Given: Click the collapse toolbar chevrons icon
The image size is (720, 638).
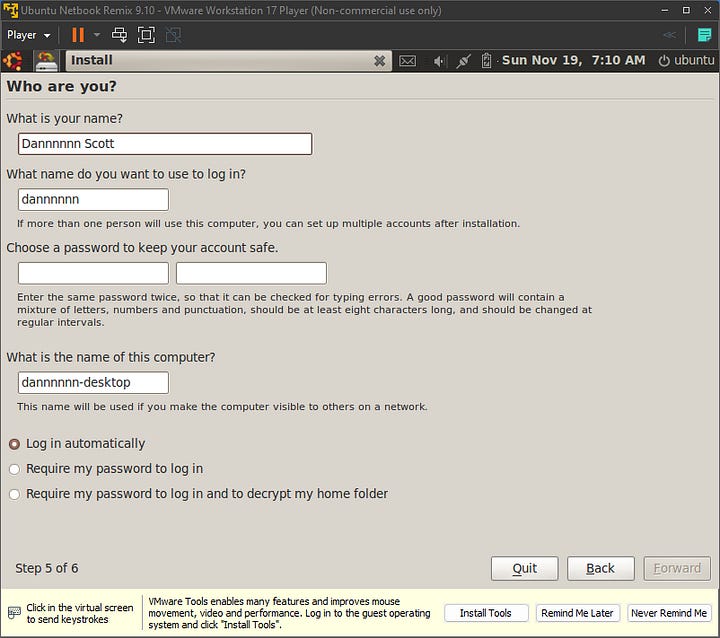Looking at the screenshot, I should click(x=669, y=35).
